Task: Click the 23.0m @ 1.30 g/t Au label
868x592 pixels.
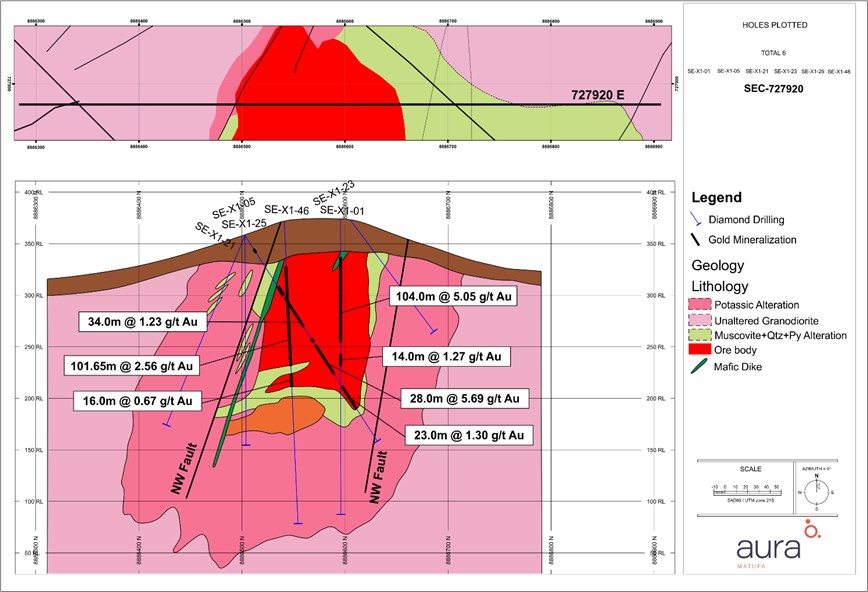Action: 468,435
